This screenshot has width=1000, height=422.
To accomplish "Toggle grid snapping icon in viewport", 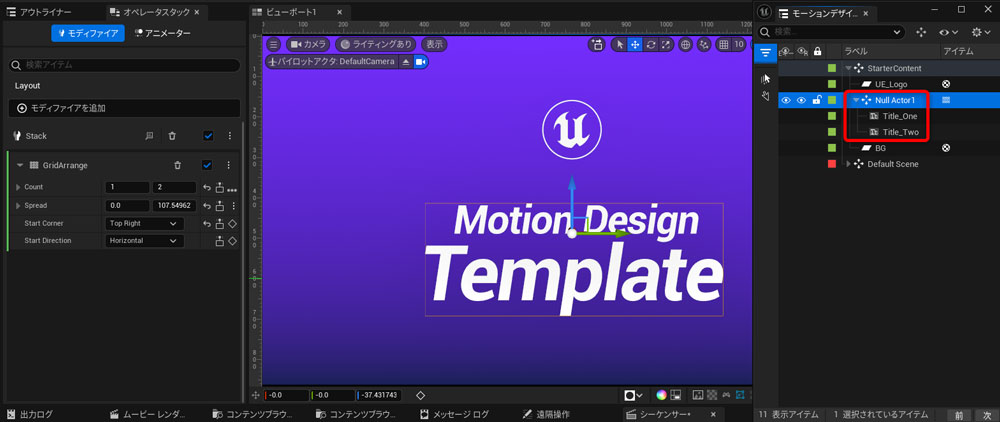I will [x=723, y=45].
